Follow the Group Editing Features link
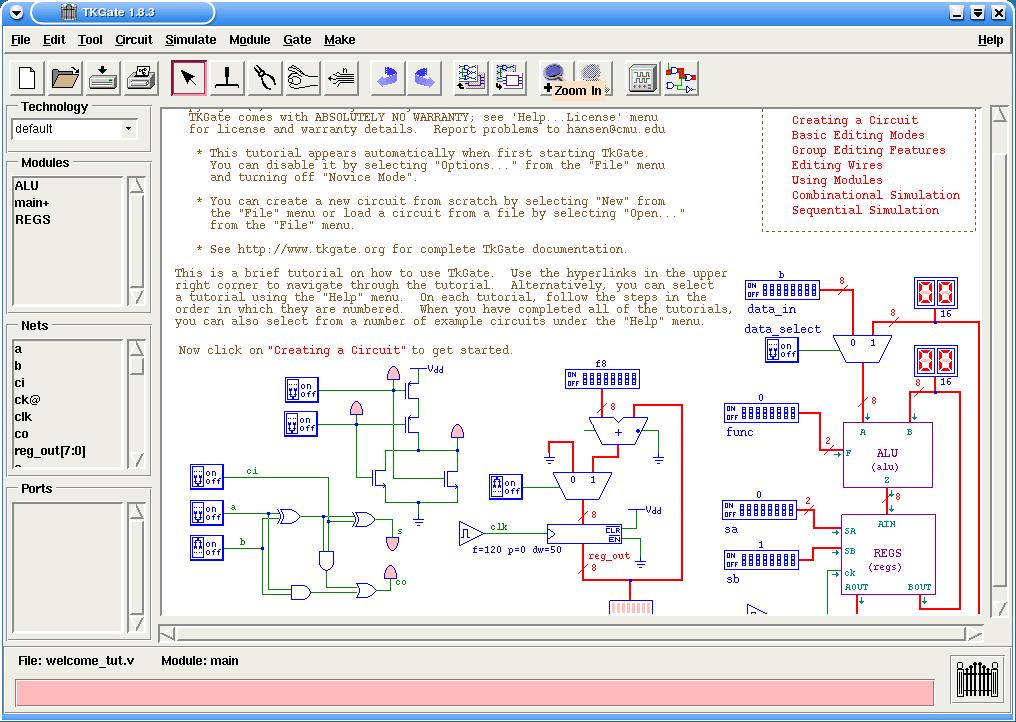Viewport: 1016px width, 722px height. click(x=868, y=150)
